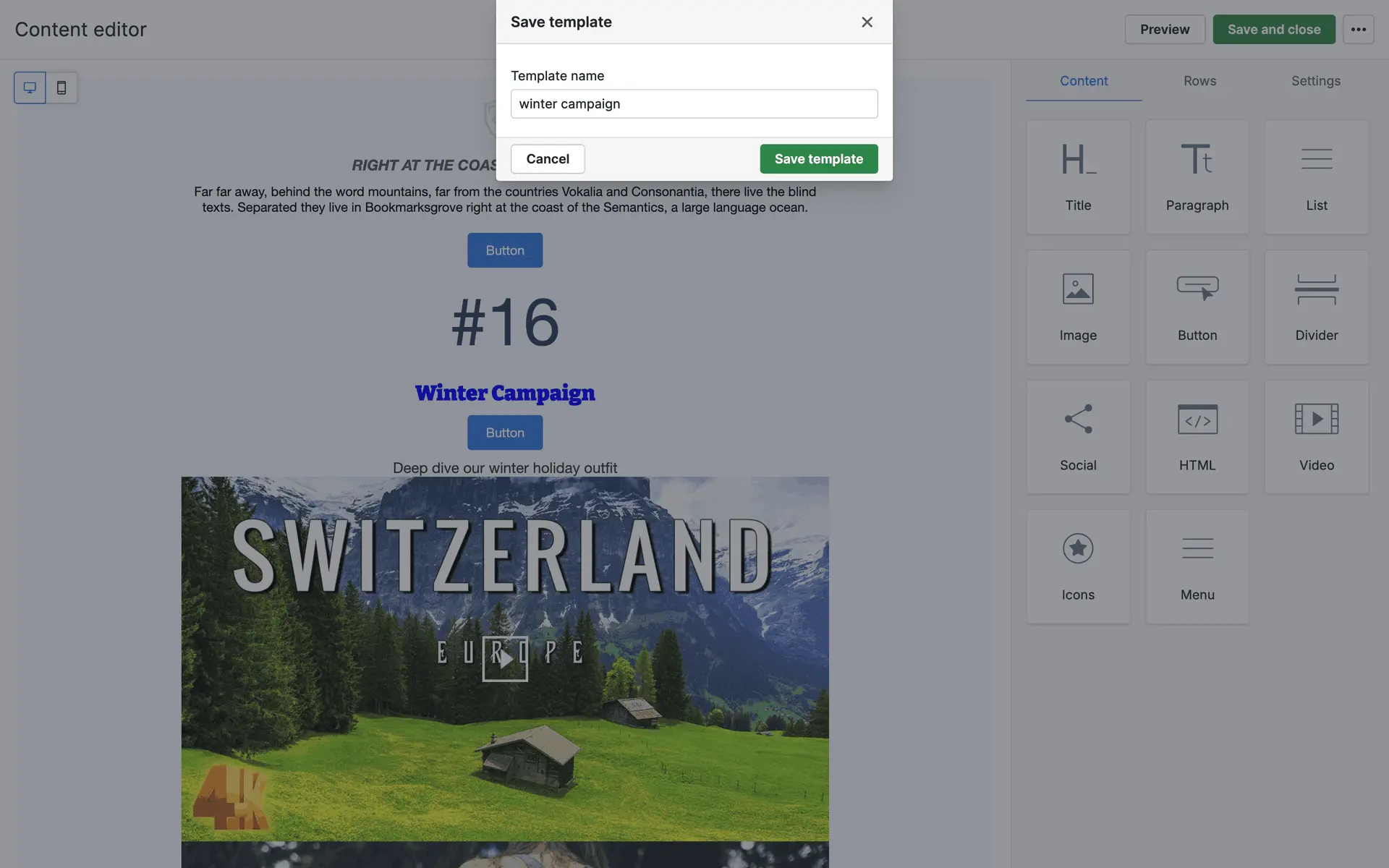Cancel the Save template dialog
This screenshot has height=868, width=1389.
pyautogui.click(x=548, y=159)
